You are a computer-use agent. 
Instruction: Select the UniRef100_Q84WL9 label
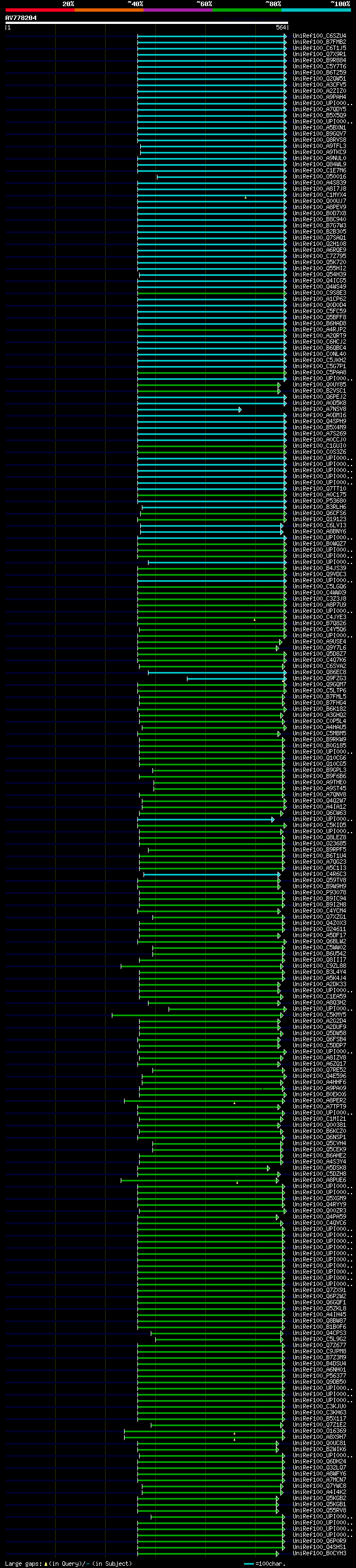click(x=319, y=164)
